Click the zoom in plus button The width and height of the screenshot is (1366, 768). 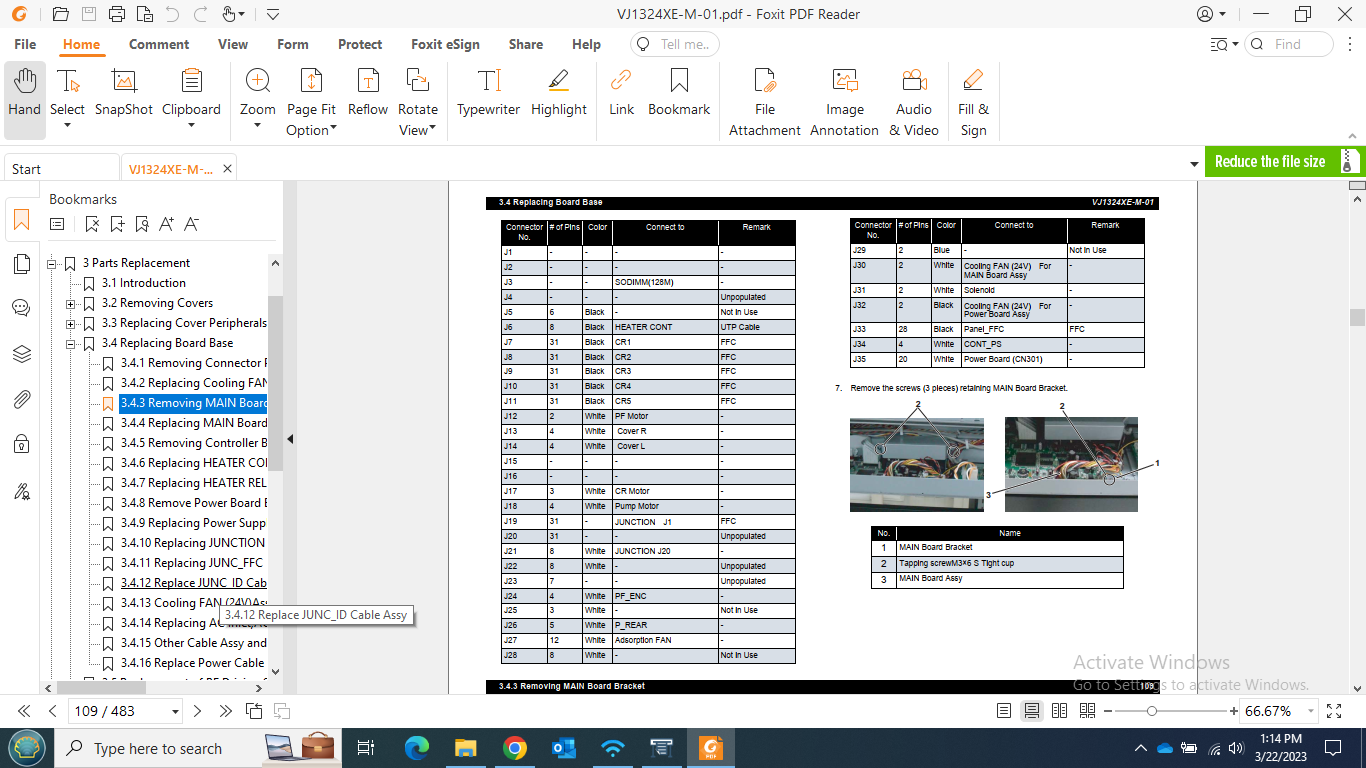pyautogui.click(x=1233, y=711)
